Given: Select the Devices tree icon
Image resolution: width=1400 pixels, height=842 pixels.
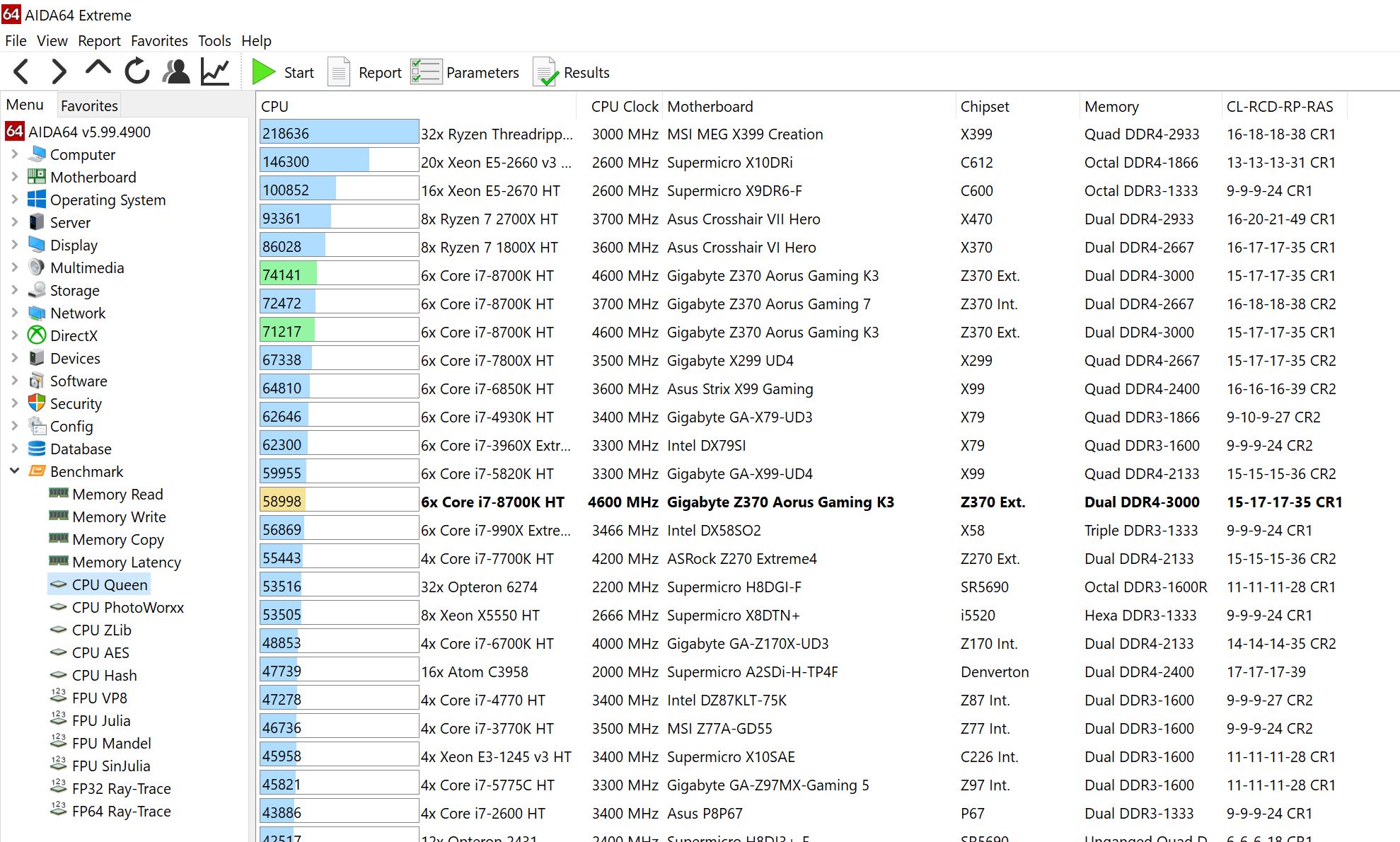Looking at the screenshot, I should 37,358.
